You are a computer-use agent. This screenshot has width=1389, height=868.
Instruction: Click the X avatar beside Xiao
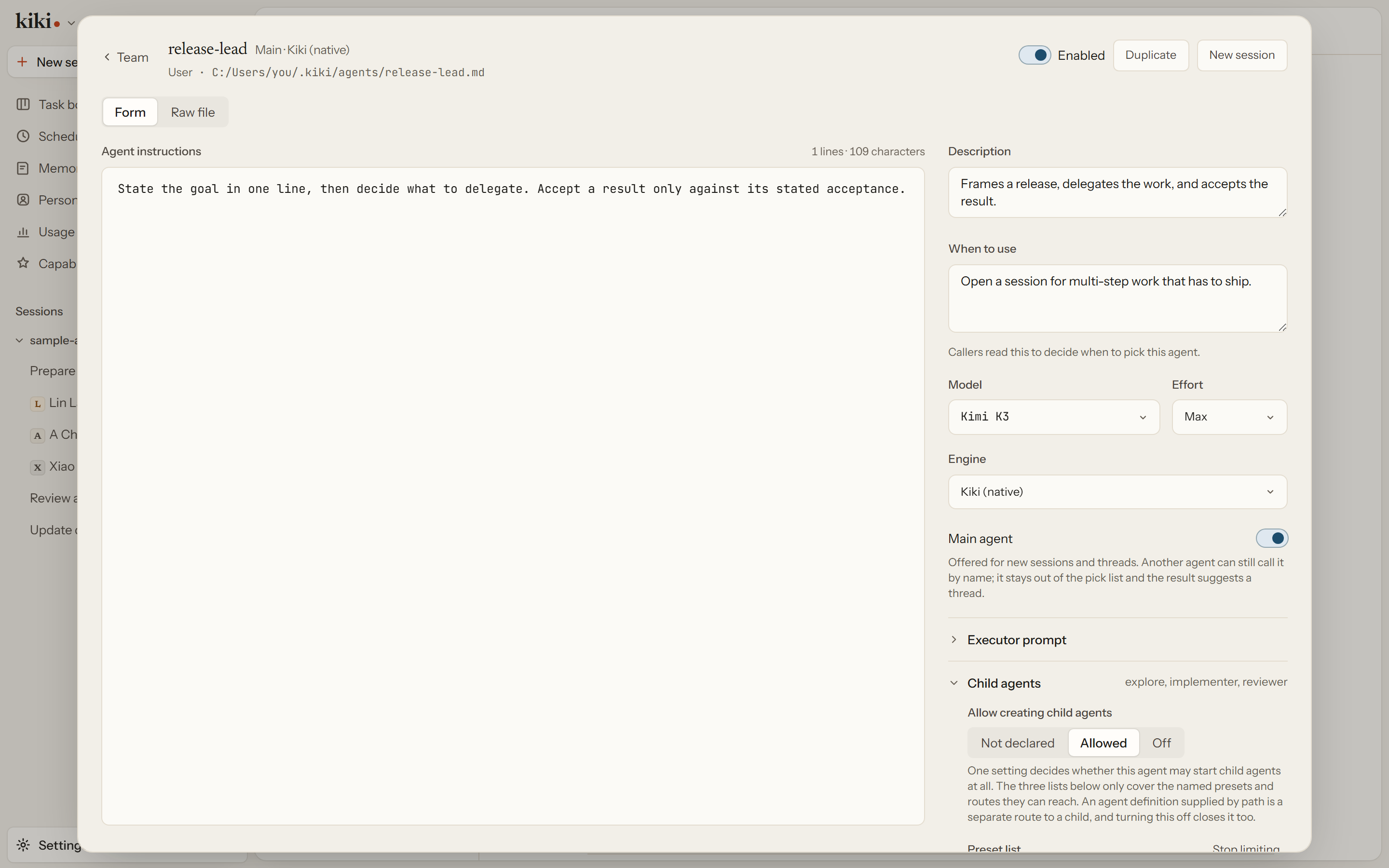(x=37, y=467)
